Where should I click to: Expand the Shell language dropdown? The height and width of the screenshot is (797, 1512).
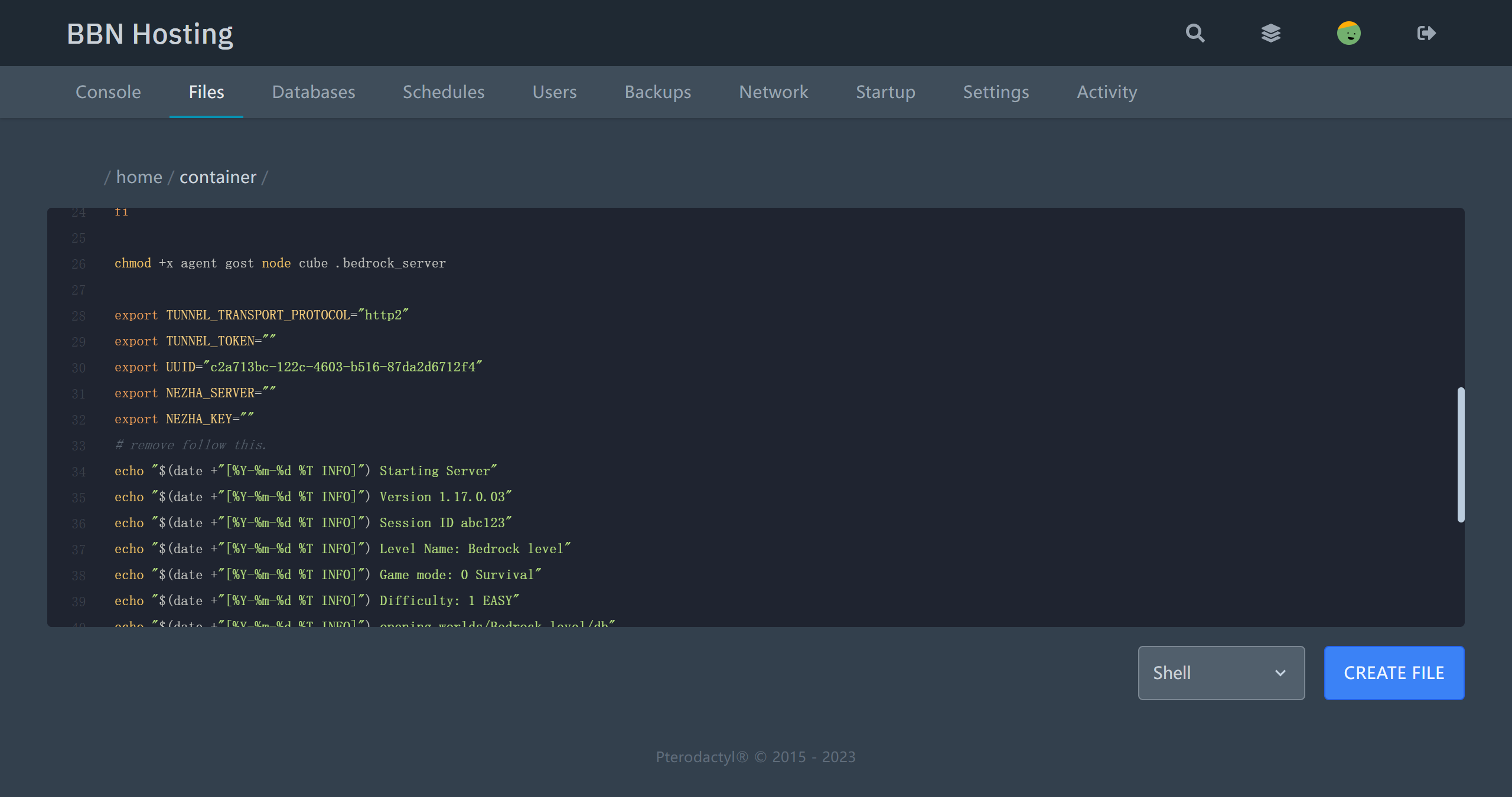(x=1220, y=672)
